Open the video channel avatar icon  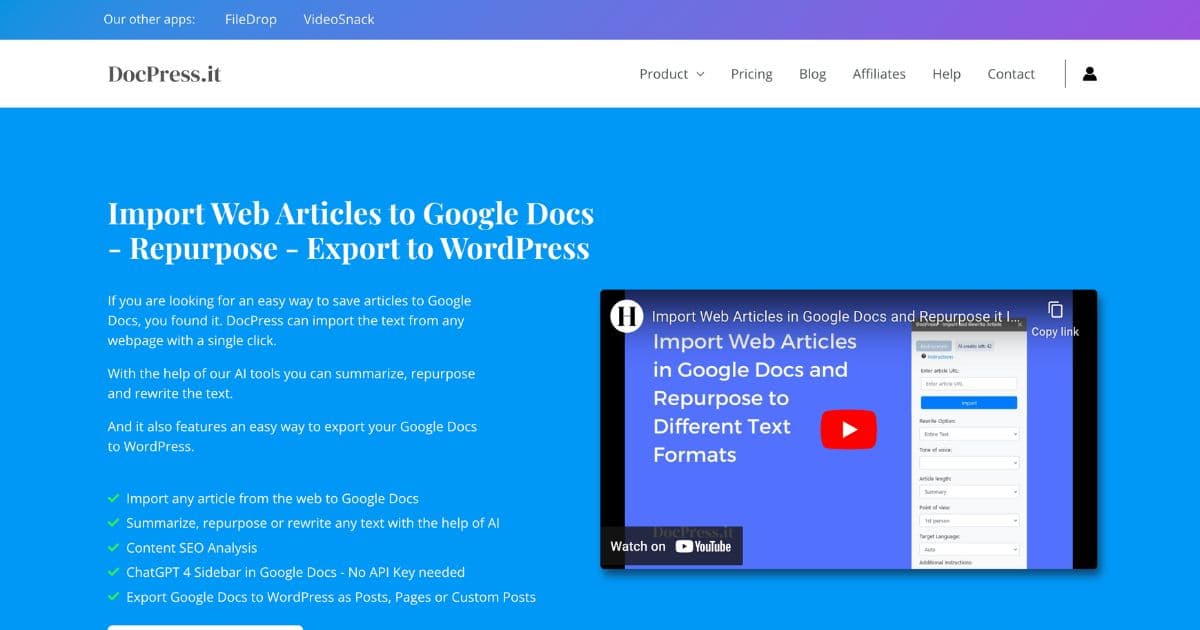coord(627,316)
